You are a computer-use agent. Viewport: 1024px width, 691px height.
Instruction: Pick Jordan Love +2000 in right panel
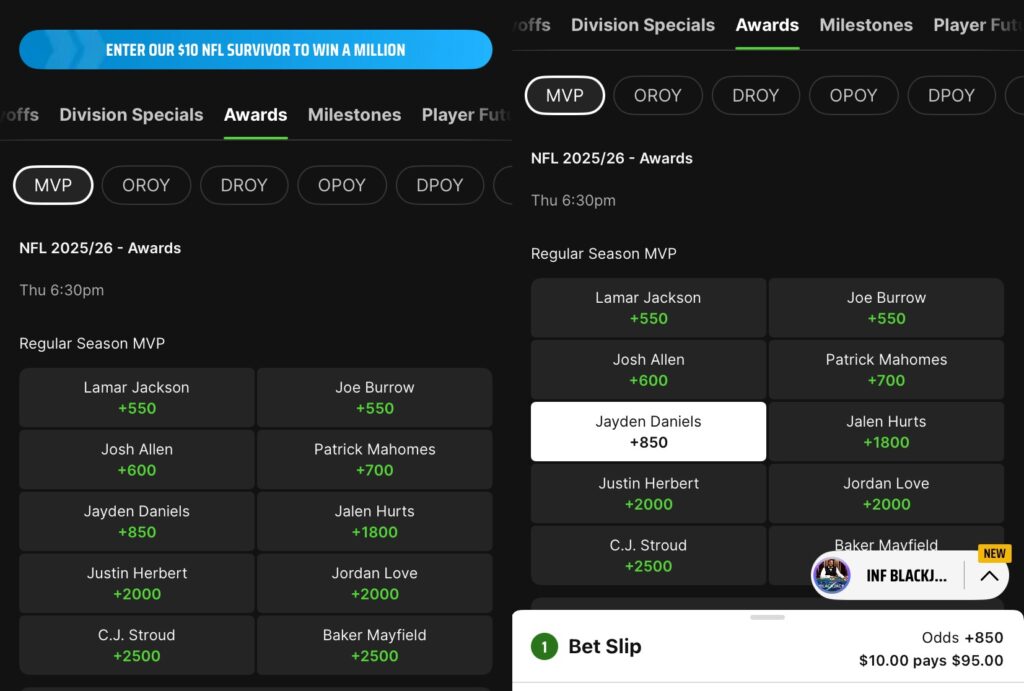click(x=886, y=494)
